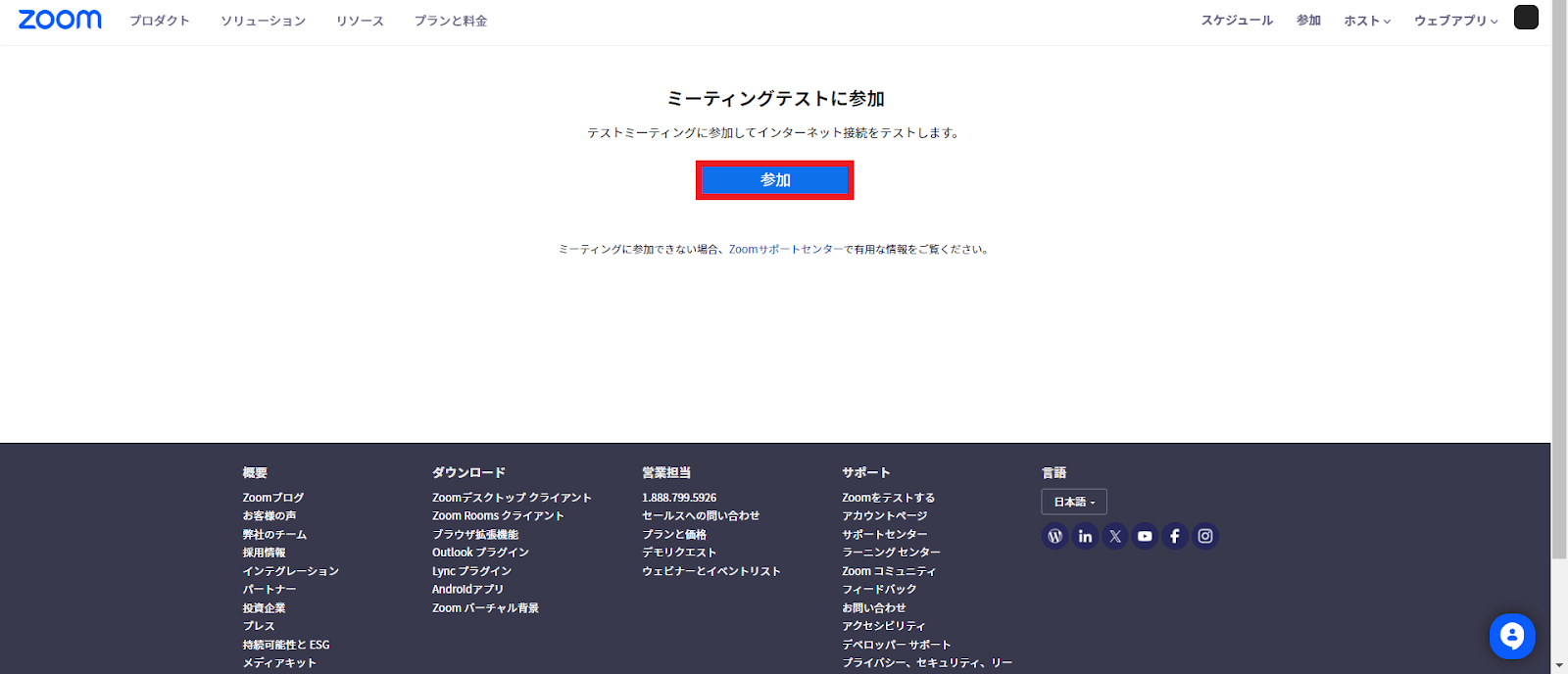Image resolution: width=1568 pixels, height=674 pixels.
Task: Open the YouTube social icon
Action: (x=1145, y=536)
